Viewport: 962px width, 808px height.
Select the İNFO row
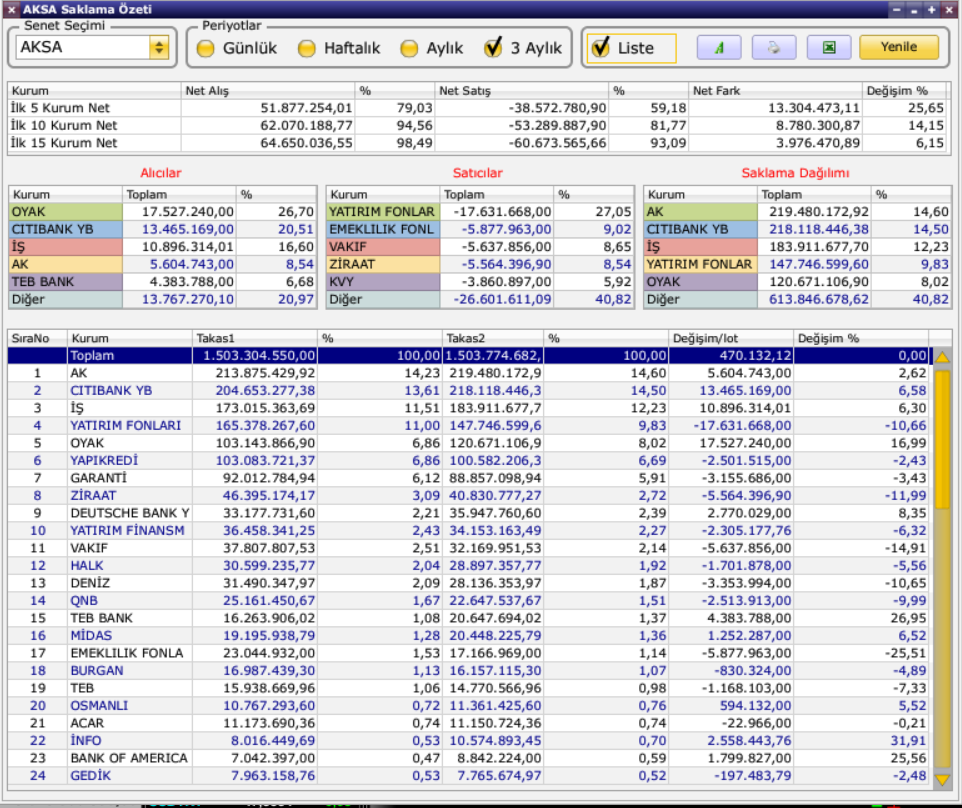coord(470,741)
